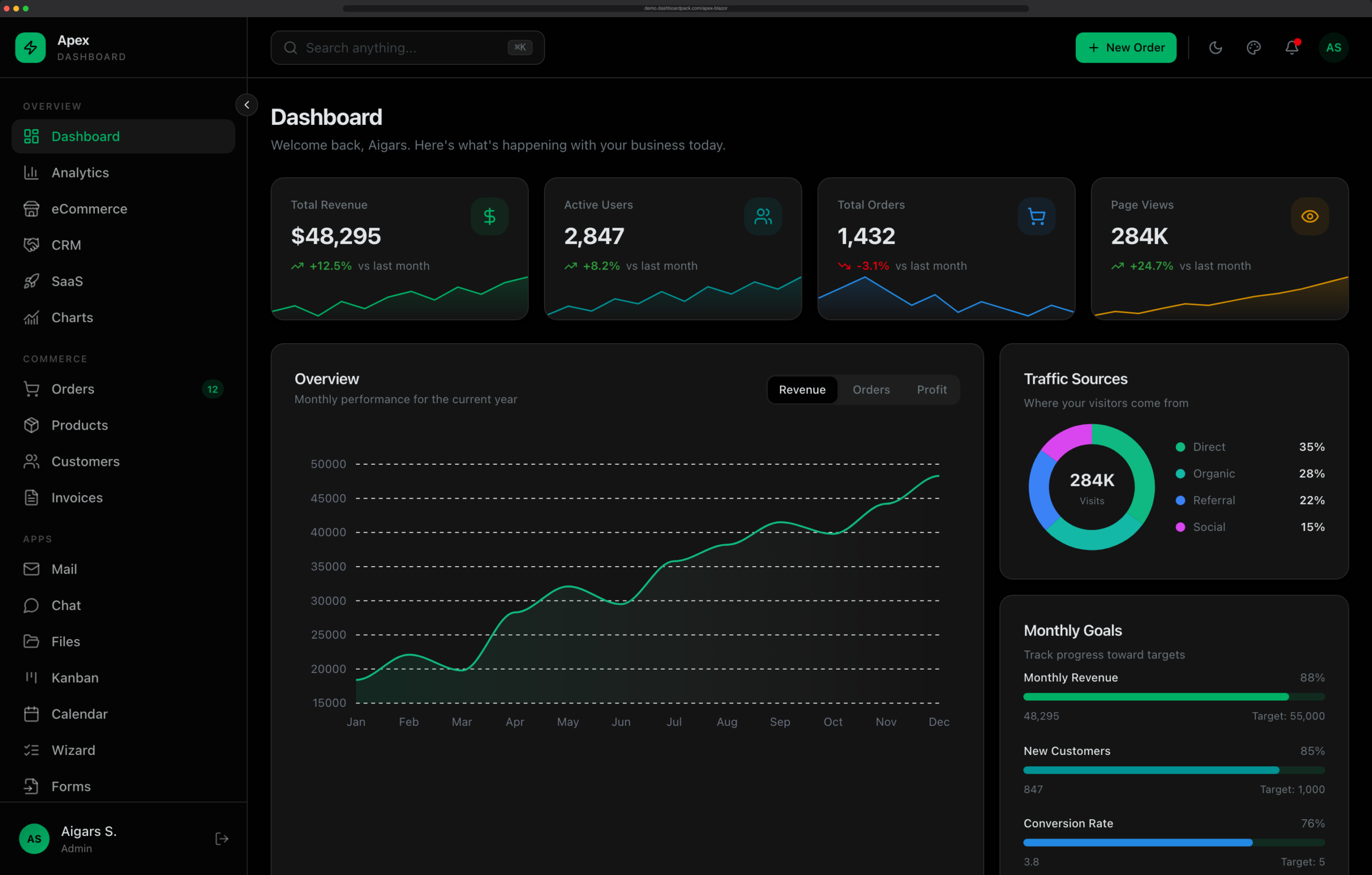The width and height of the screenshot is (1372, 875).
Task: Click the Direct green legend dot
Action: tap(1180, 447)
